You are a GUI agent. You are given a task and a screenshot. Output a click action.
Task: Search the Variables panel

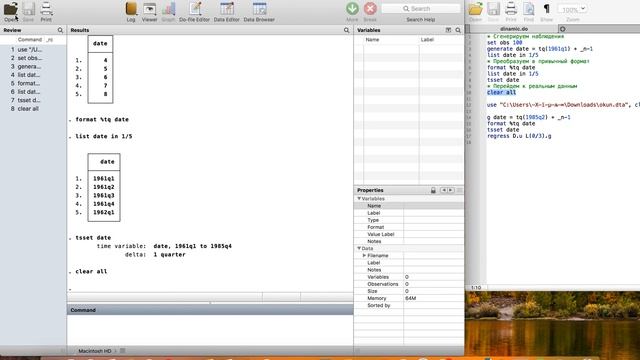click(458, 30)
